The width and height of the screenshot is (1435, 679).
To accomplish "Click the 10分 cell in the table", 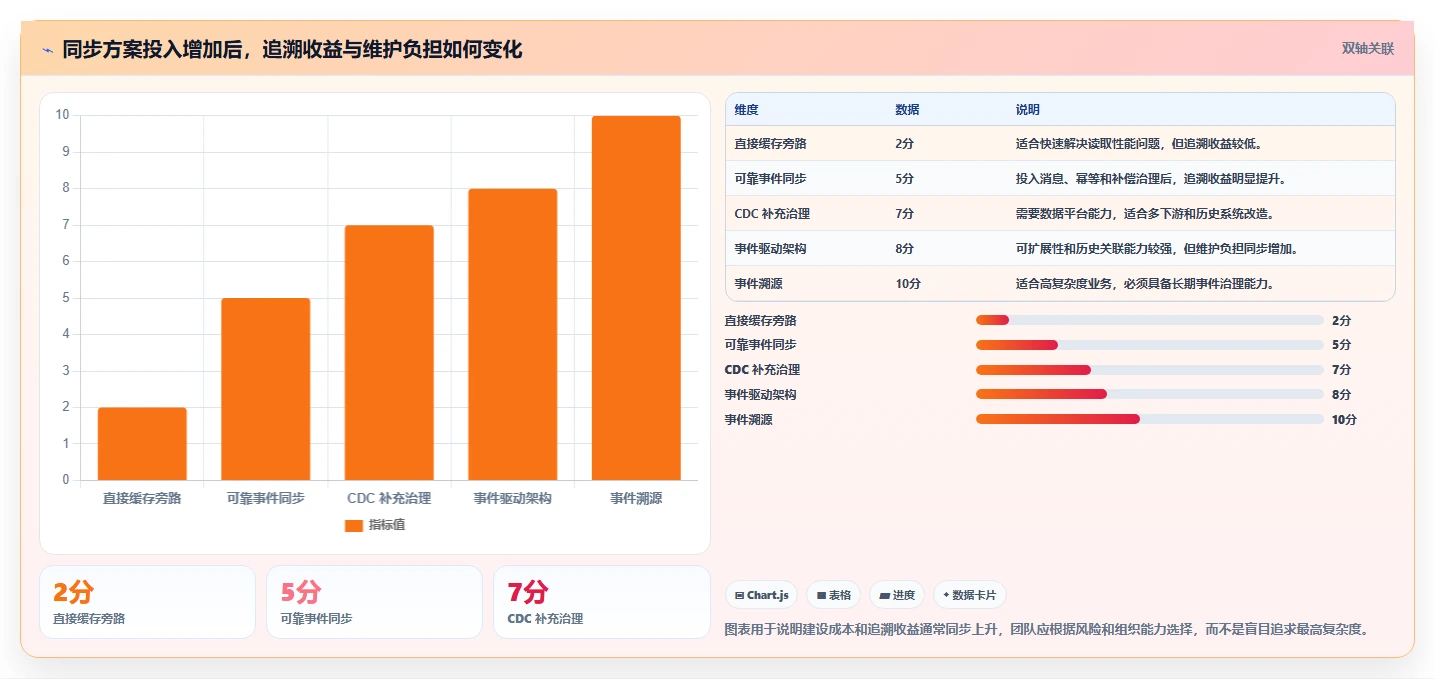I will coord(908,284).
